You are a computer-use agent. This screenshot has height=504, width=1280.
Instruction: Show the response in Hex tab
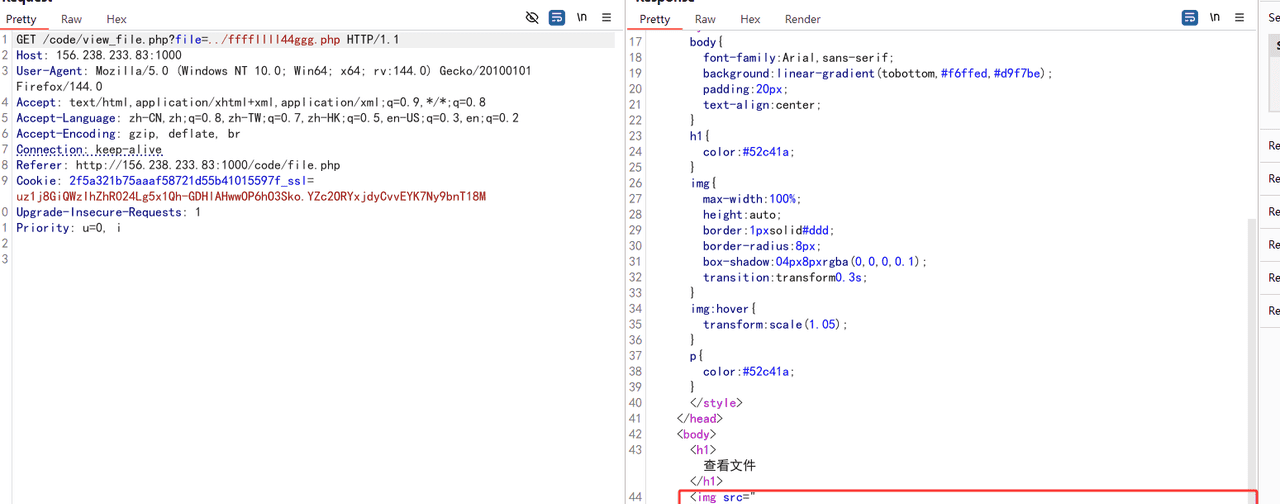tap(750, 19)
